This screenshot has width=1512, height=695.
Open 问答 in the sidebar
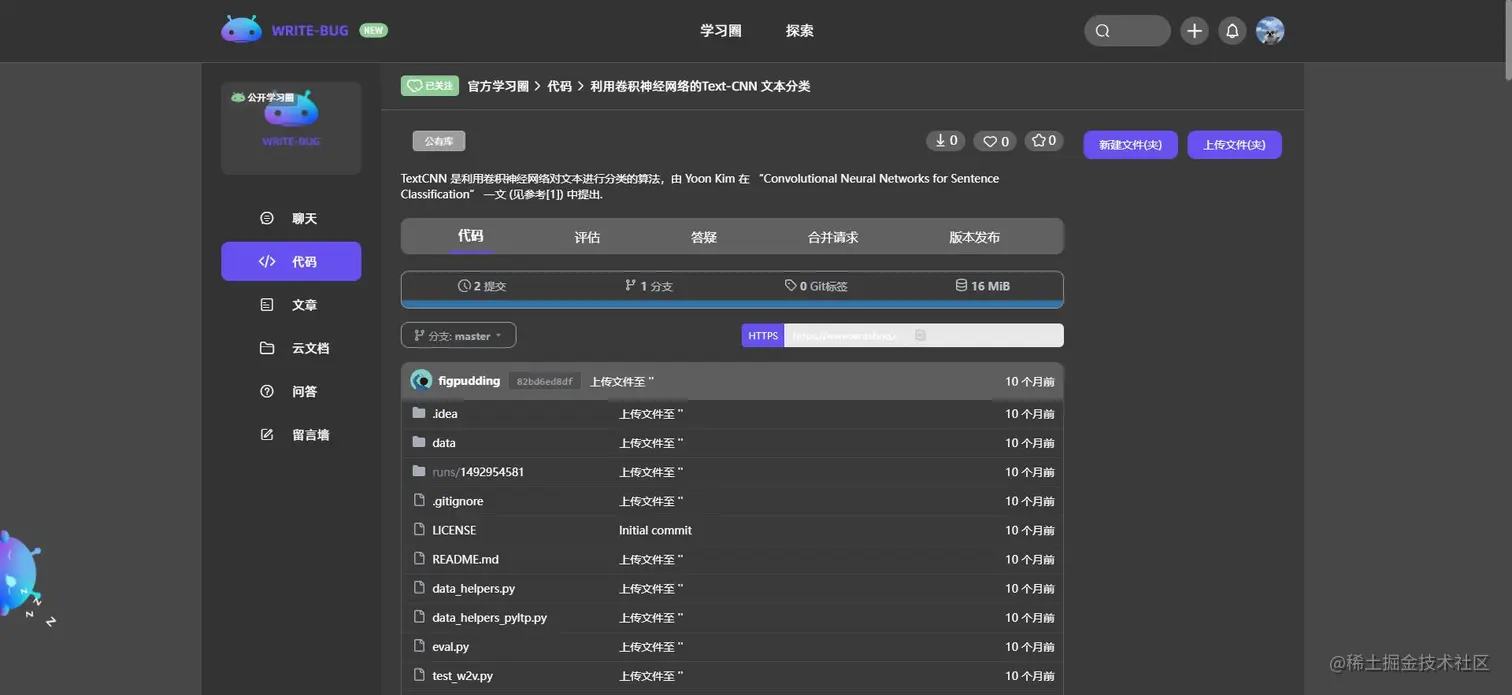291,391
